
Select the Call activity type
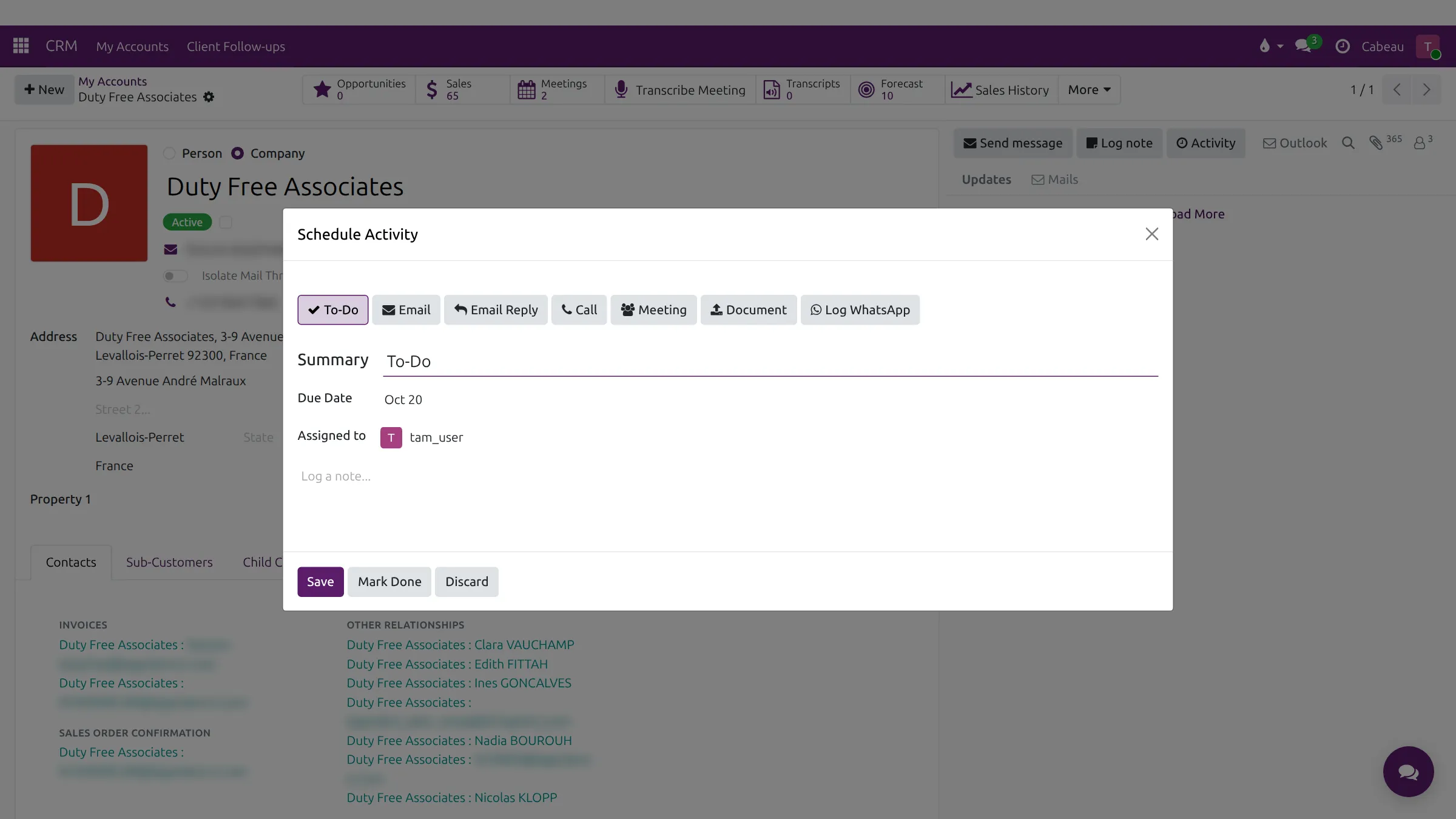pos(579,310)
